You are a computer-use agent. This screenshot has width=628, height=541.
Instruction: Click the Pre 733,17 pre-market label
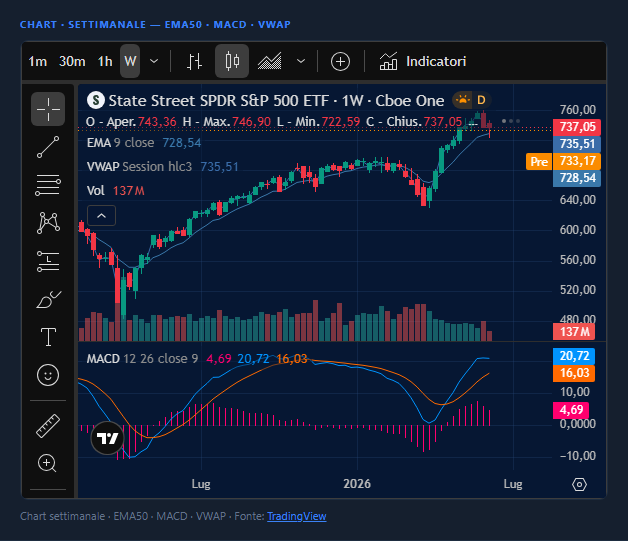tap(563, 161)
